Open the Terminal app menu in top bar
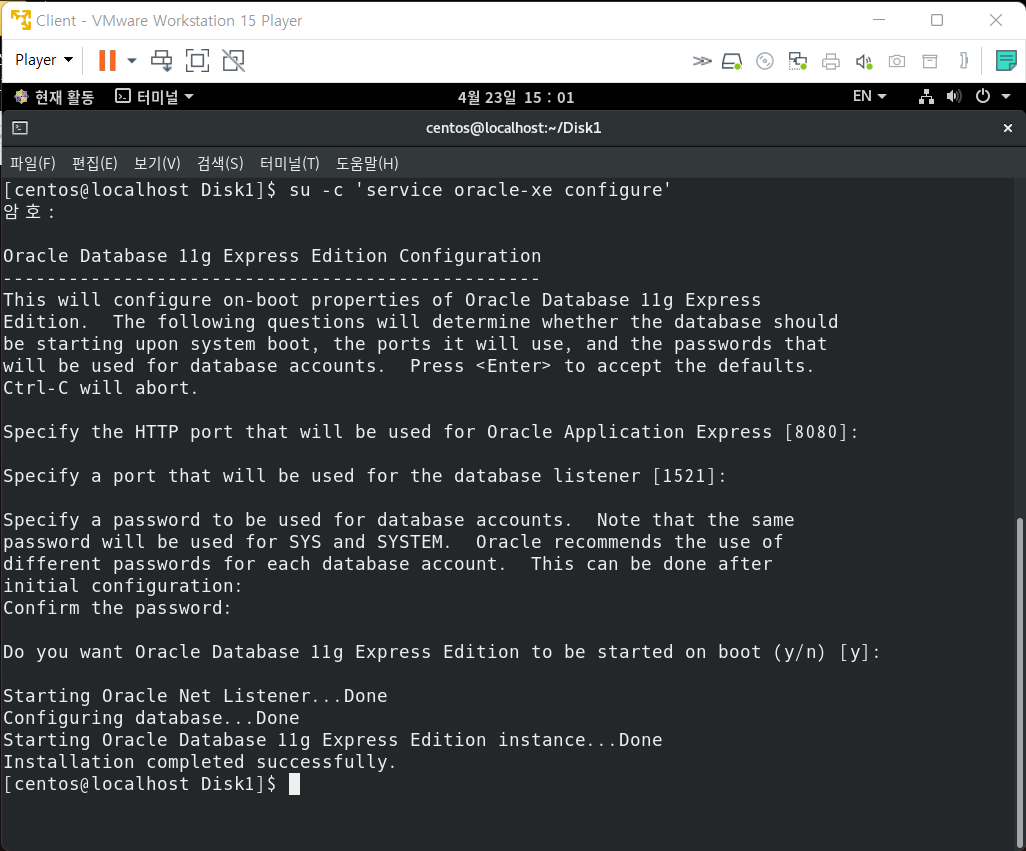The height and width of the screenshot is (851, 1026). [154, 97]
